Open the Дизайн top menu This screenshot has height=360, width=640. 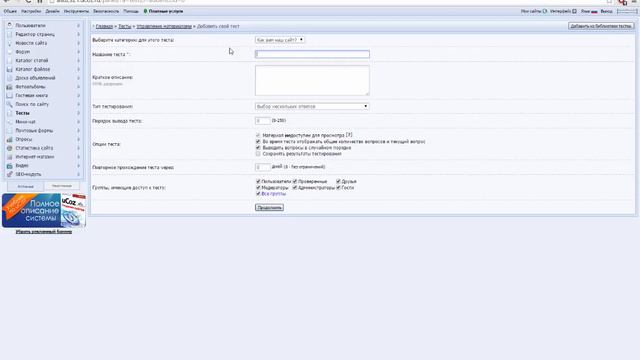point(52,11)
